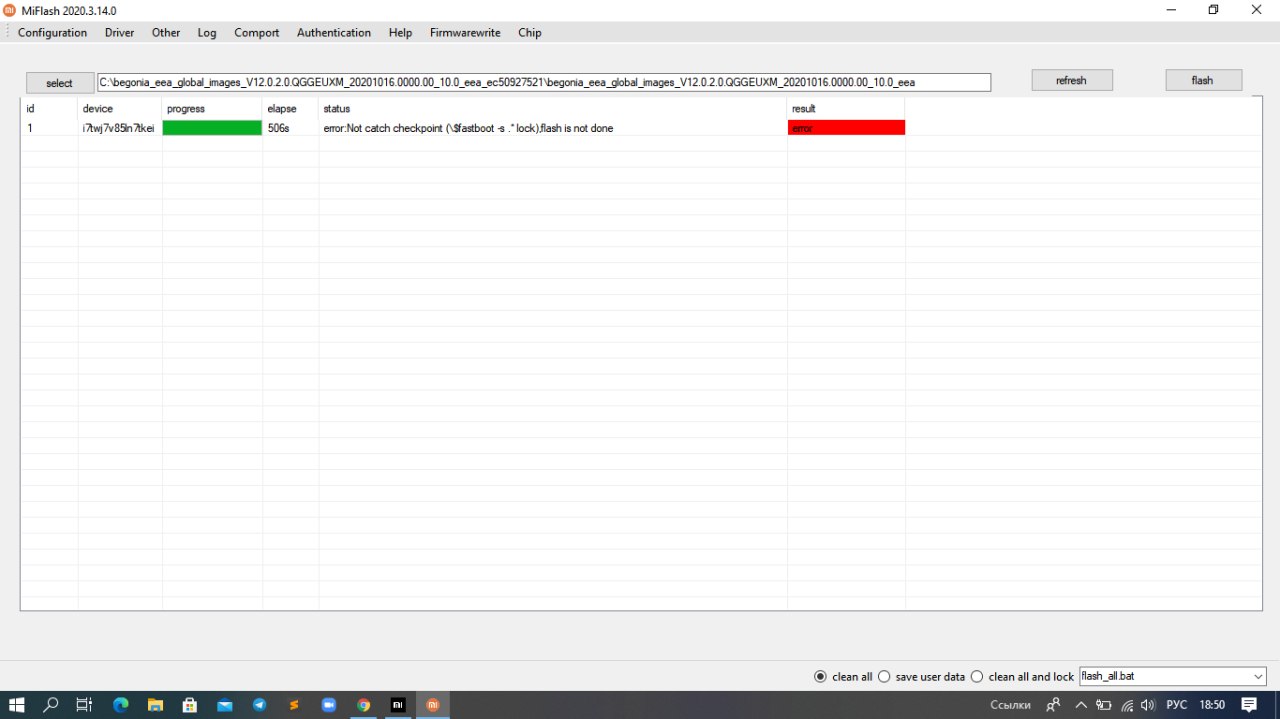Select the clean all option
Viewport: 1280px width, 719px height.
click(843, 677)
